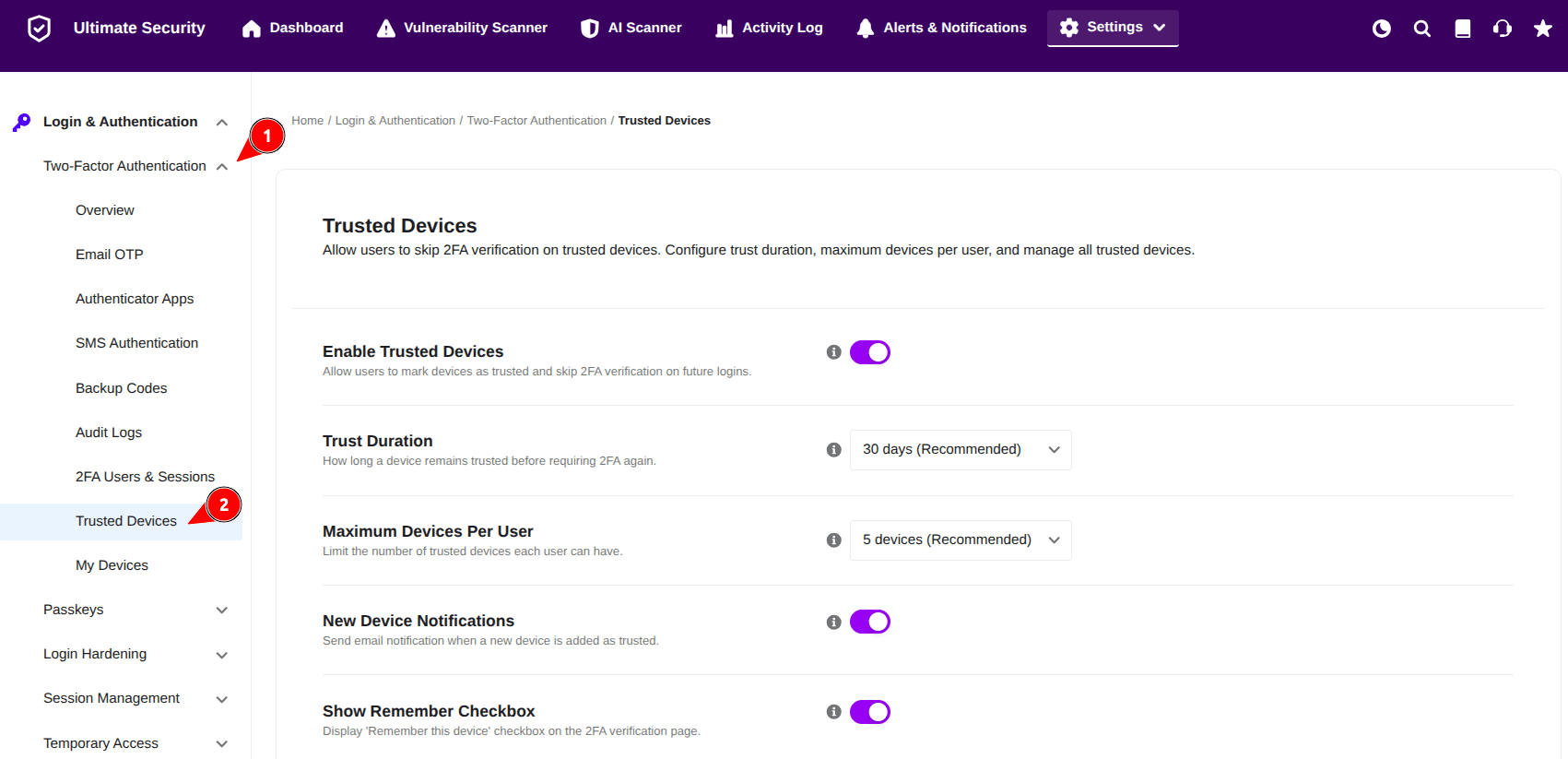Switch off Show Remember Checkbox toggle
The height and width of the screenshot is (759, 1568).
[870, 712]
